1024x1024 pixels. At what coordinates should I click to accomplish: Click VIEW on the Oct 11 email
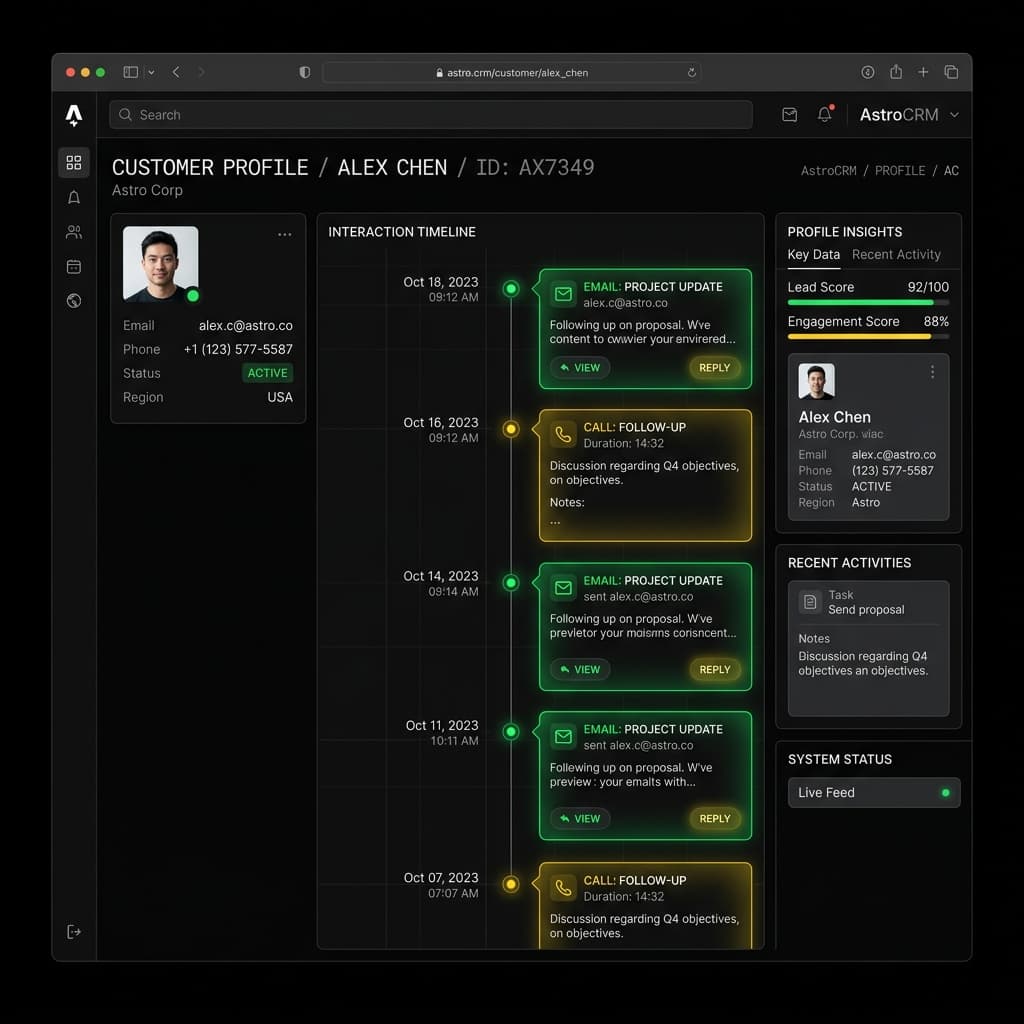point(580,818)
